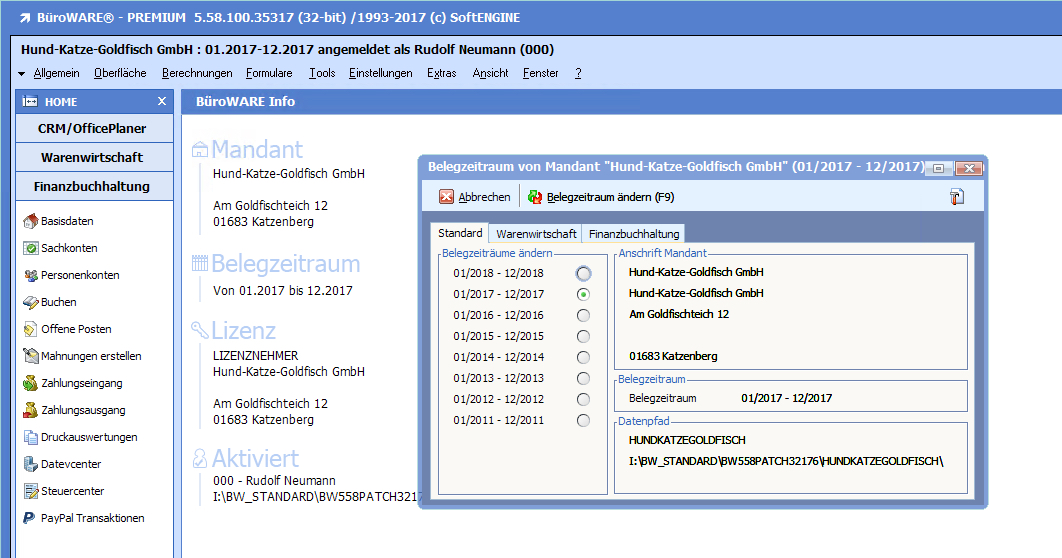Click the Mahnungen erstellen icon
Screen dimensions: 1062x558
coord(31,356)
